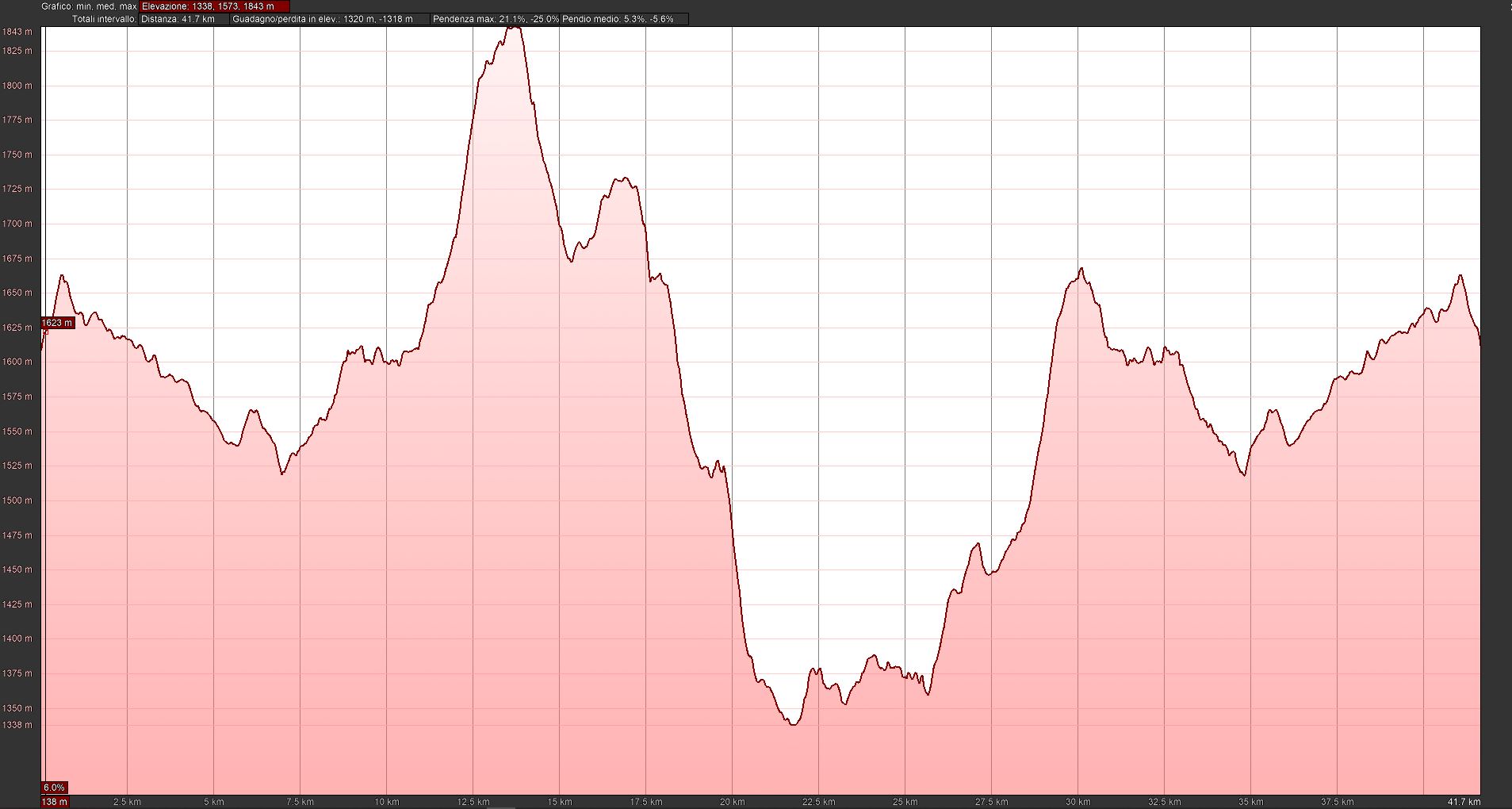Screen dimensions: 1512x809
Task: Click the 1623 m cursor elevation tag
Action: pos(57,323)
